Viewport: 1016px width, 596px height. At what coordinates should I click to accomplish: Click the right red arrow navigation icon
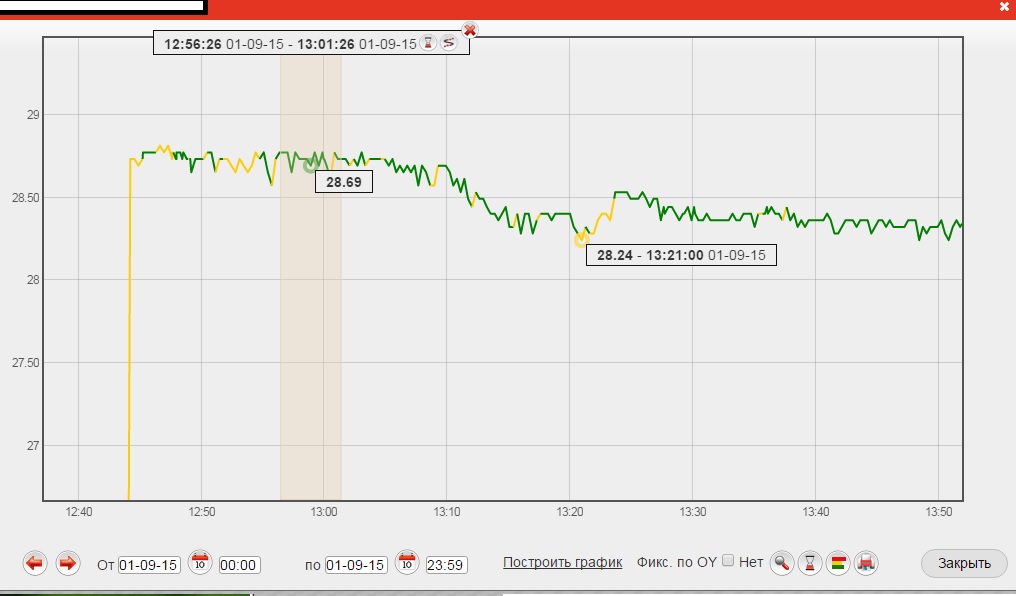coord(67,563)
